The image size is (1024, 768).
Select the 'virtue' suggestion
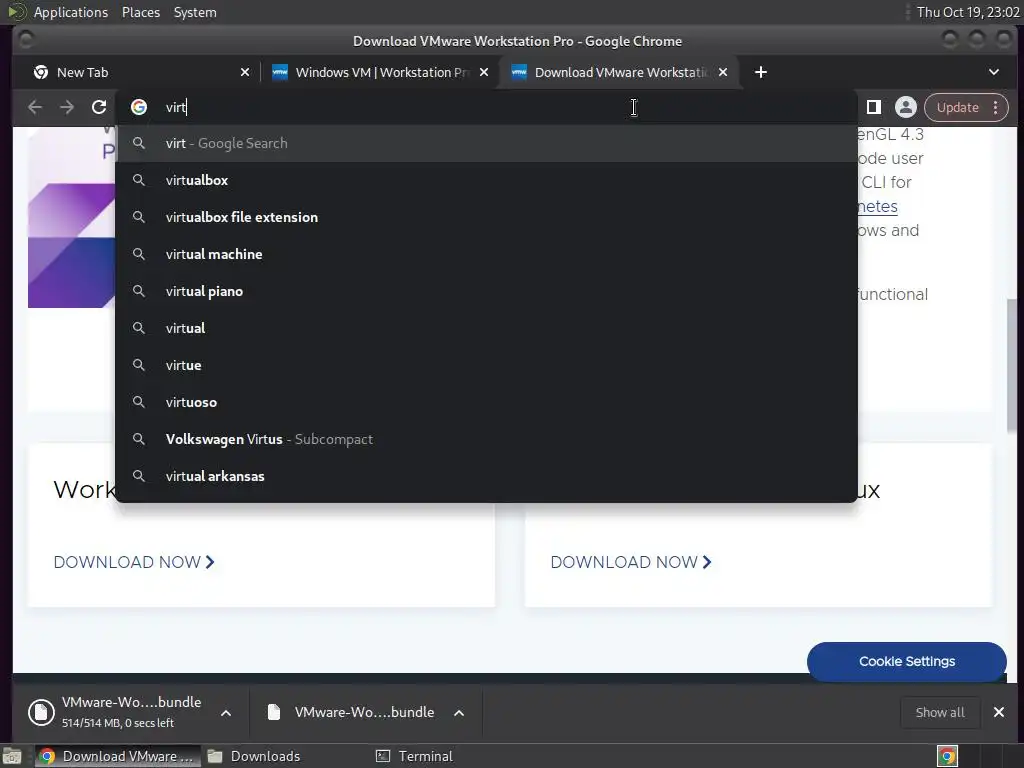click(x=486, y=365)
